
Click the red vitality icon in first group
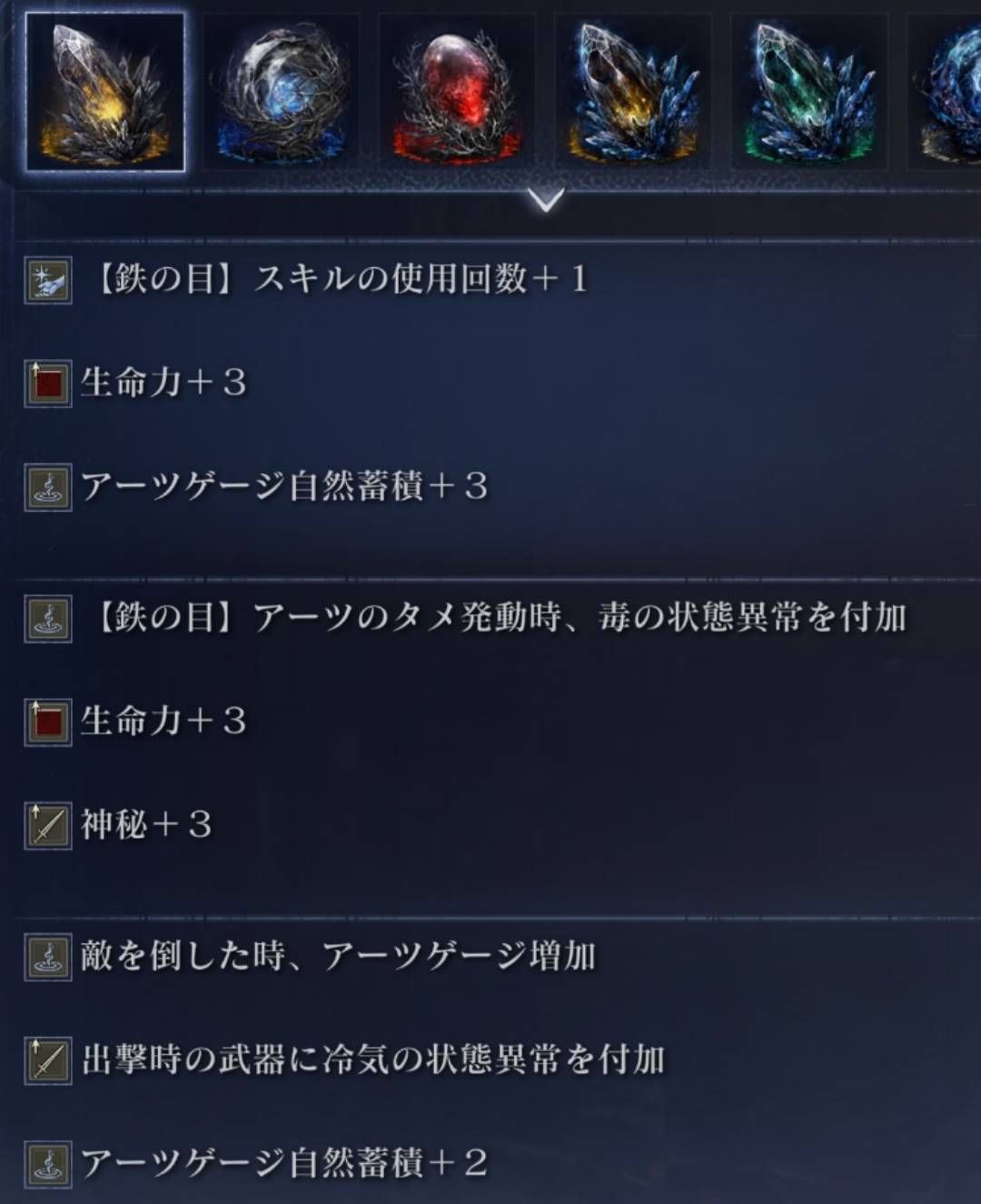(x=48, y=383)
